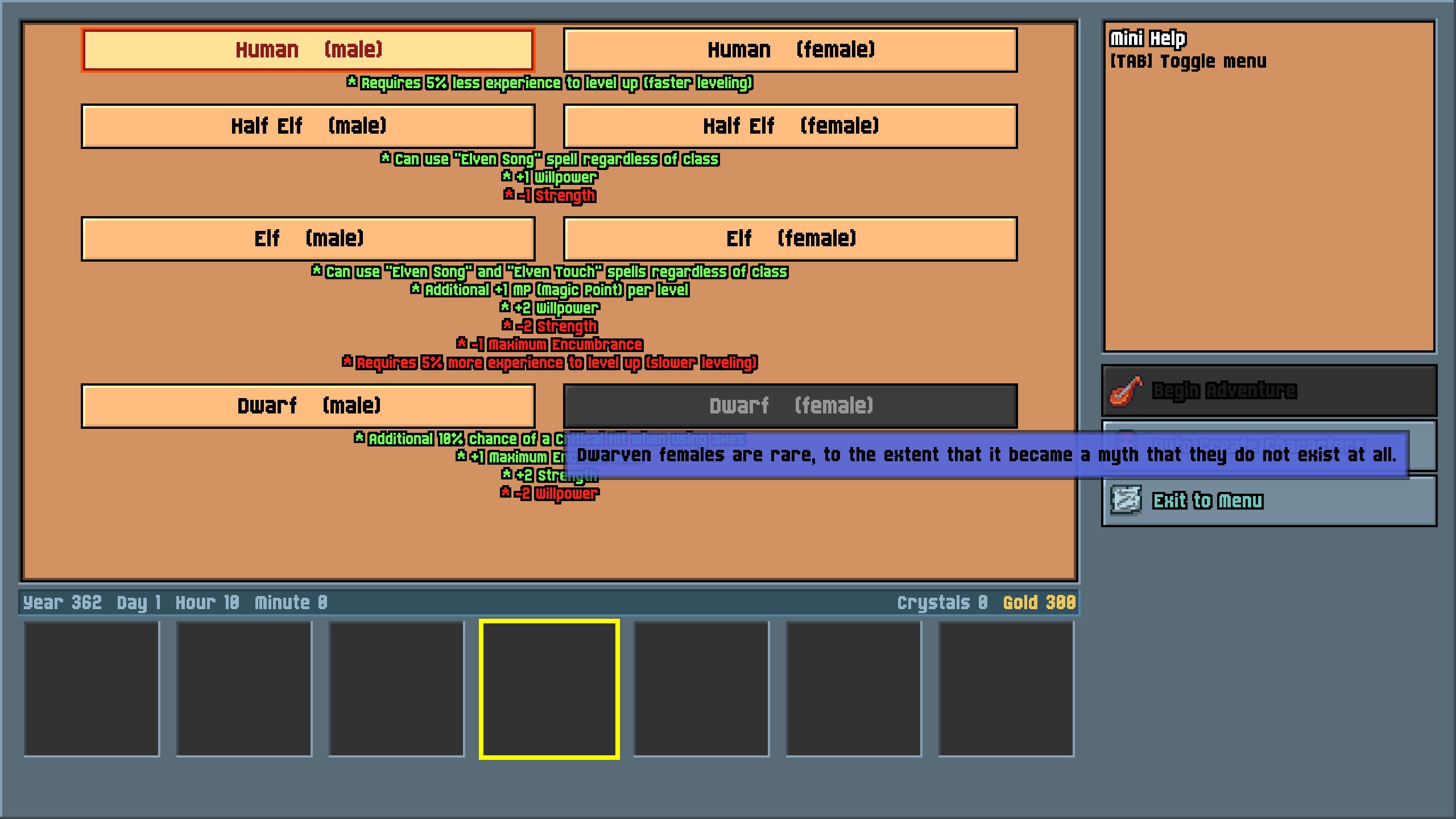Screen dimensions: 1456x819
Task: Click the Crystals 0 counter
Action: tap(942, 603)
